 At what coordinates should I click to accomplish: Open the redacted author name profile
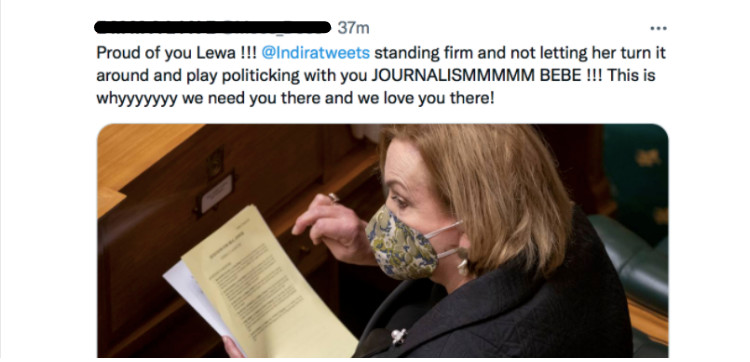(213, 27)
